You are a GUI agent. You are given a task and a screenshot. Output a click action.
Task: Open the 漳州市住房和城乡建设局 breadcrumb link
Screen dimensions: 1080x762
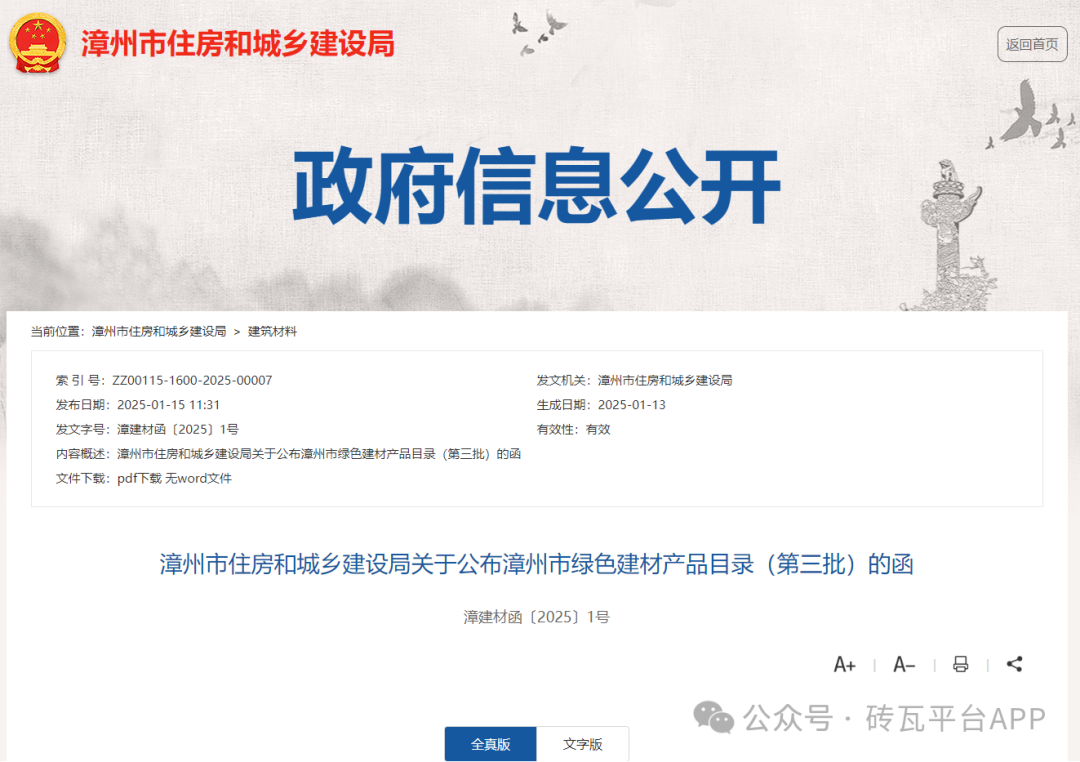[x=159, y=331]
